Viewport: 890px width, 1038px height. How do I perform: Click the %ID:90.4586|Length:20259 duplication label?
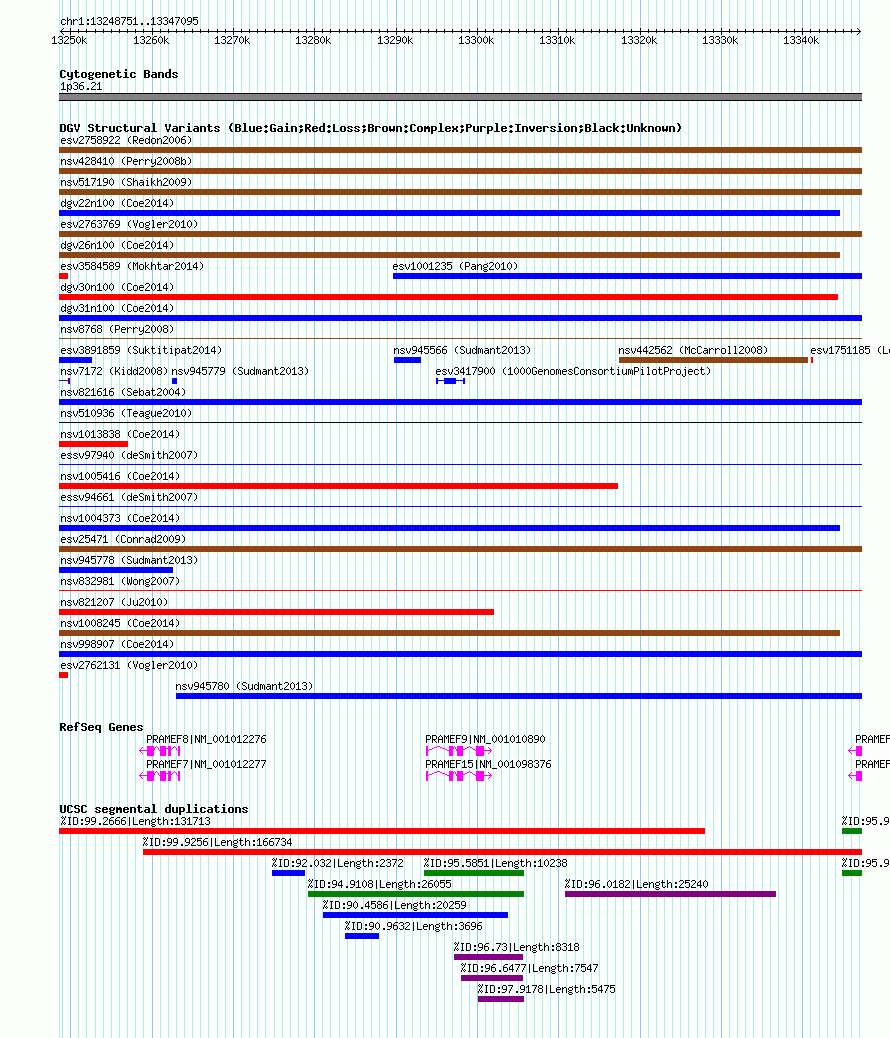coord(395,906)
